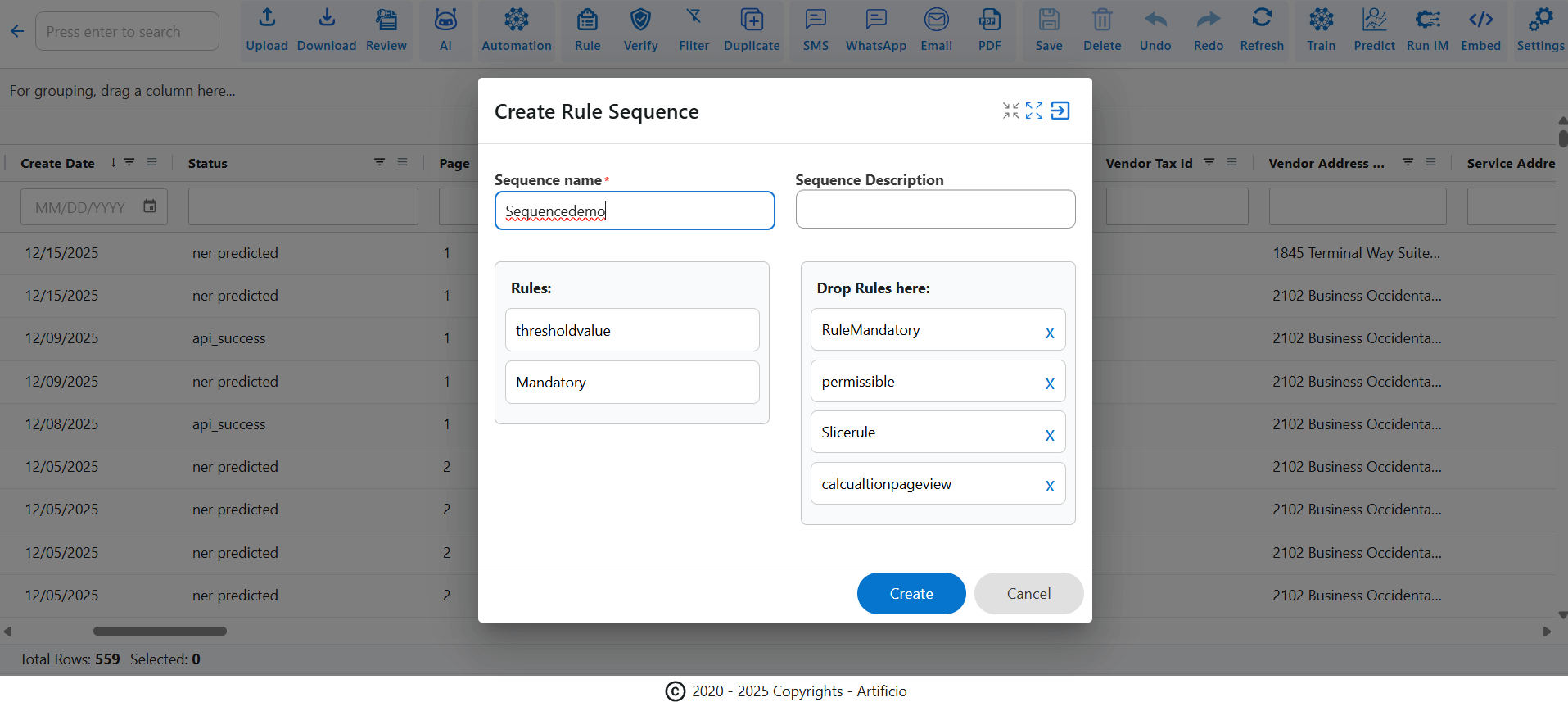Remove calcualtionpageview from the sequence
The width and height of the screenshot is (1568, 702).
(x=1050, y=486)
